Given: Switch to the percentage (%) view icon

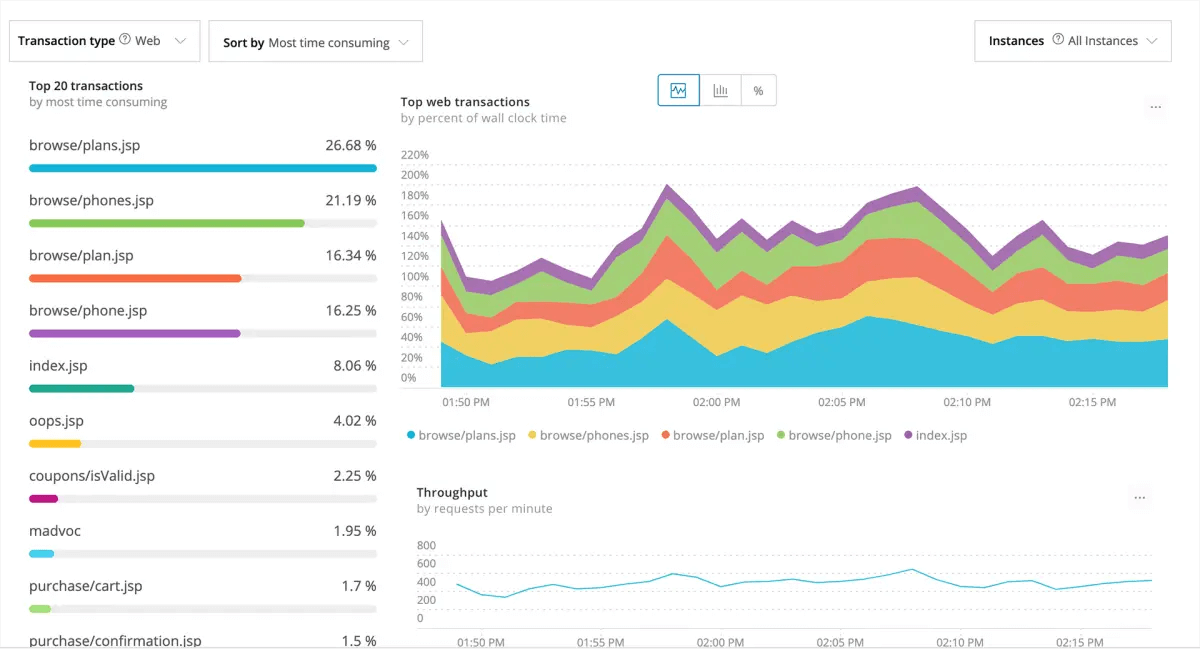Looking at the screenshot, I should [x=758, y=90].
